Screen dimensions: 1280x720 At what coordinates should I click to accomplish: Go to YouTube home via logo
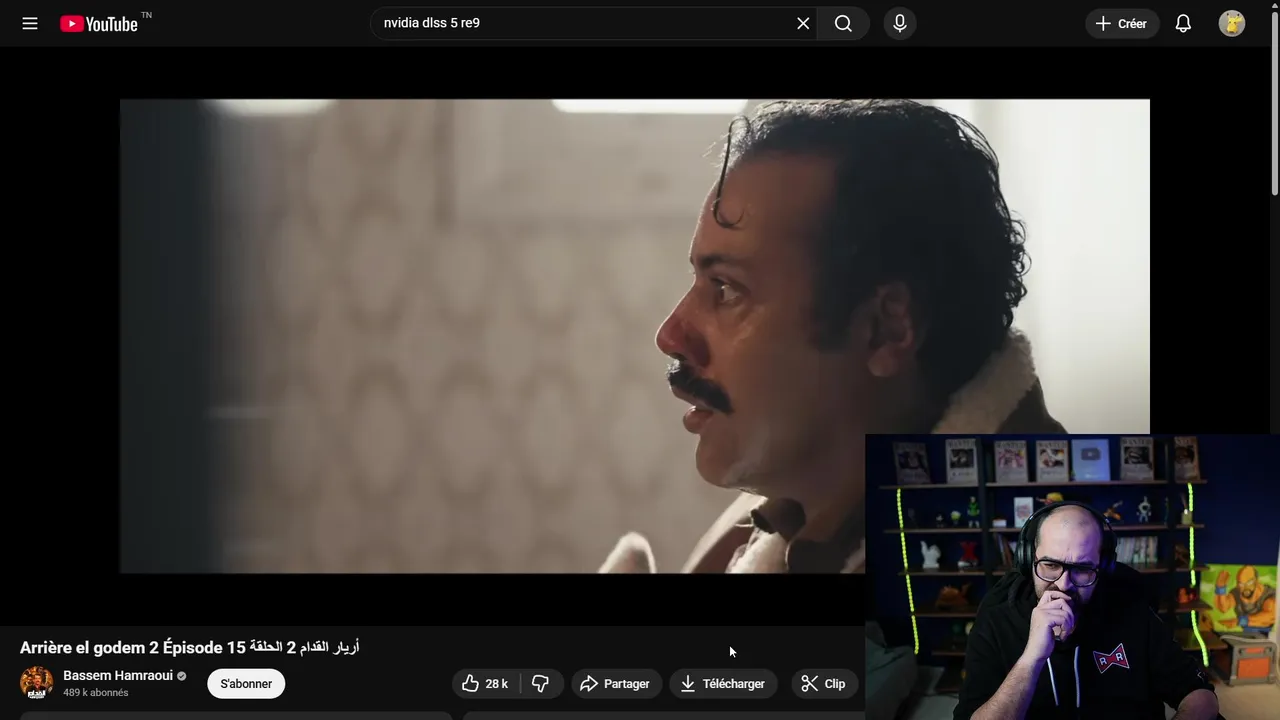[99, 24]
